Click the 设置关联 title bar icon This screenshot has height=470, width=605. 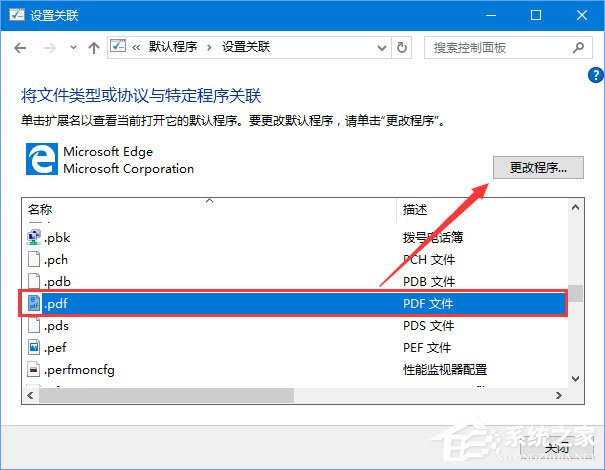pyautogui.click(x=17, y=15)
